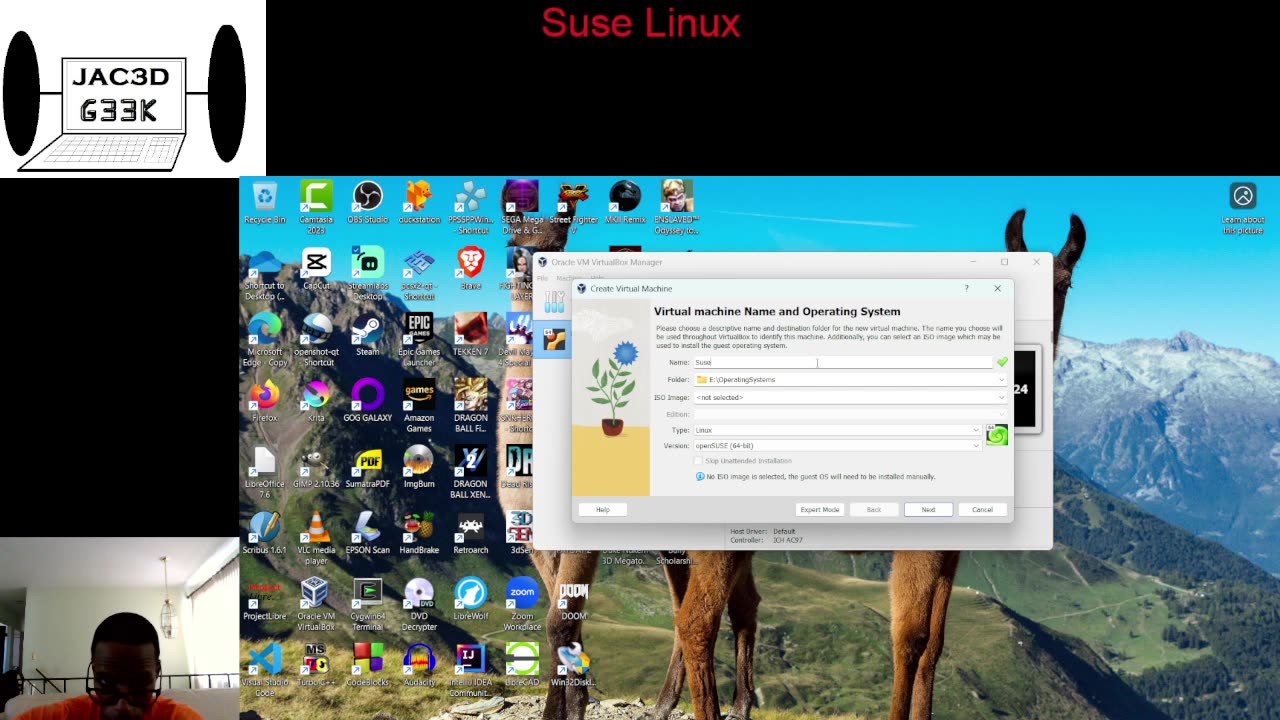Switch to Expert Mode

click(819, 510)
